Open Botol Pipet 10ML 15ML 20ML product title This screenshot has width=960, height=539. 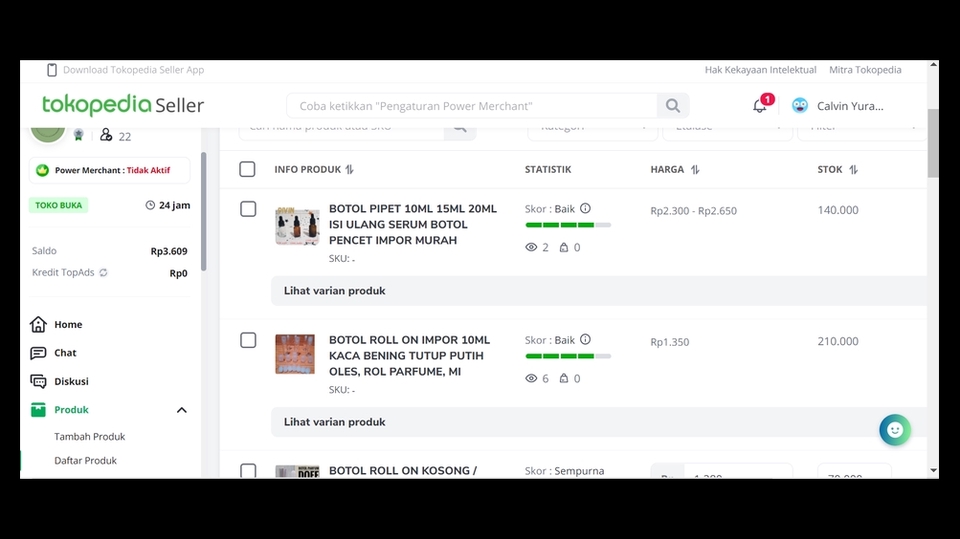click(413, 224)
